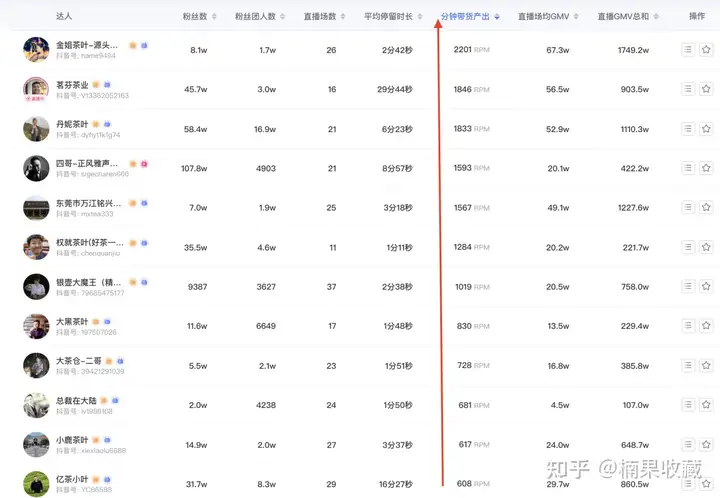720x498 pixels.
Task: Select the 728 RPM value
Action: click(x=473, y=365)
